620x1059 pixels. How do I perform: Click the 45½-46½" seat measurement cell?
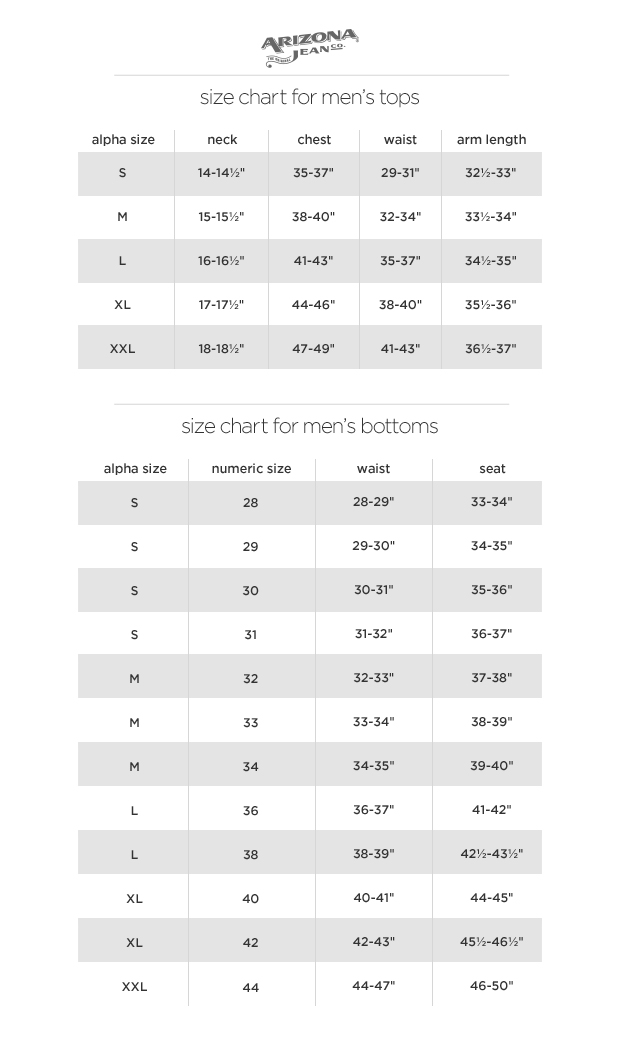[x=491, y=942]
